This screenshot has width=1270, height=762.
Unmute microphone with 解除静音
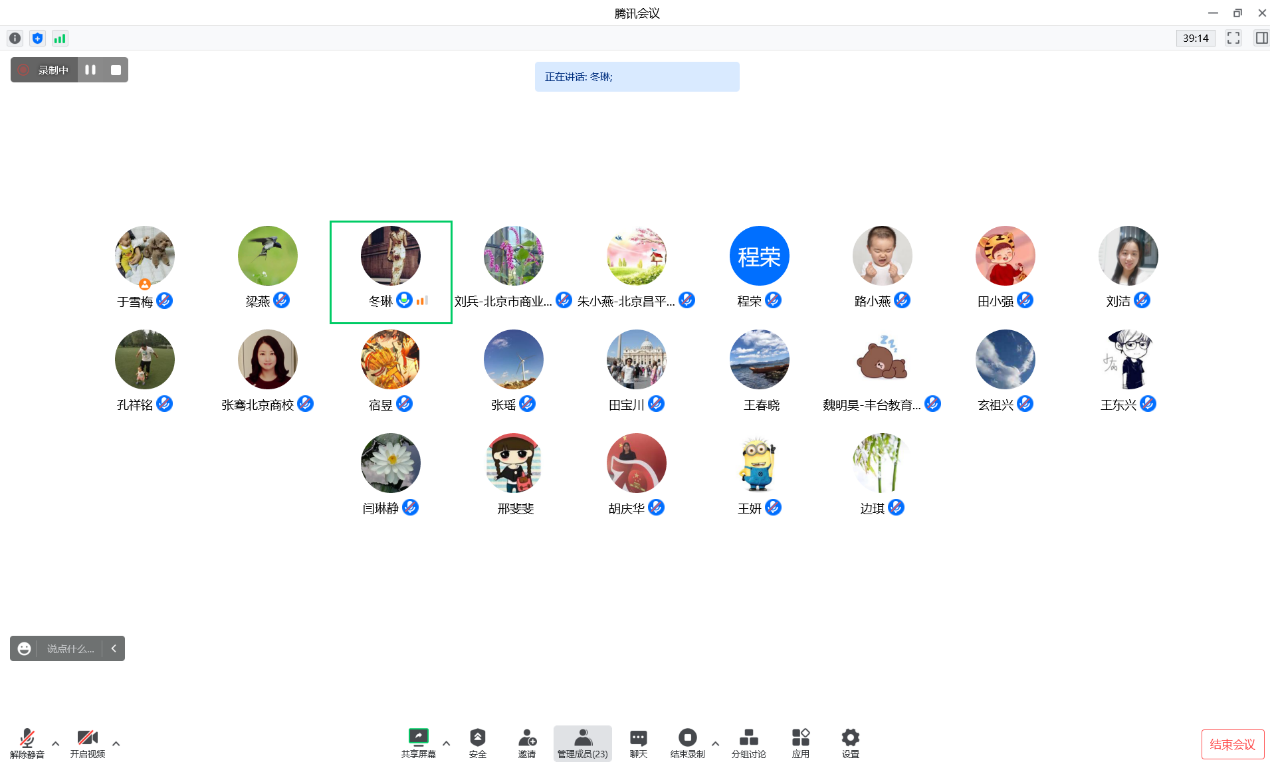click(27, 743)
